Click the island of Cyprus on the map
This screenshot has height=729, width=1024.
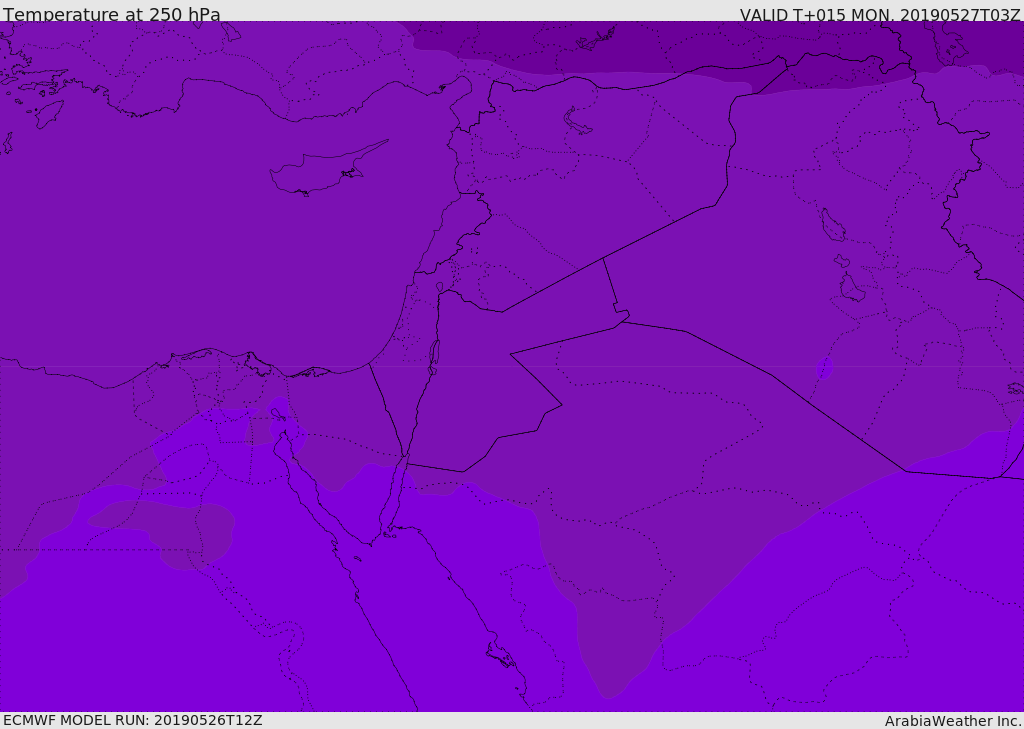point(328,167)
